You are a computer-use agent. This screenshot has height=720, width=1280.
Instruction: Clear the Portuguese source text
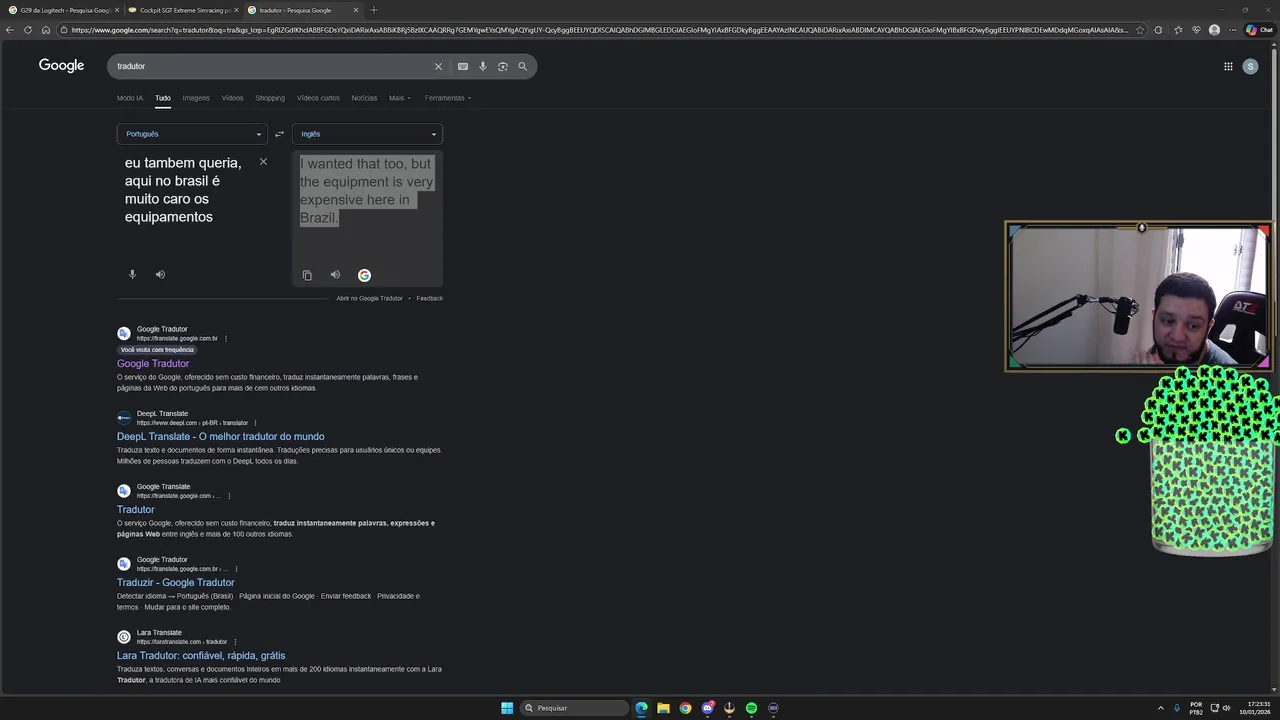(x=263, y=162)
